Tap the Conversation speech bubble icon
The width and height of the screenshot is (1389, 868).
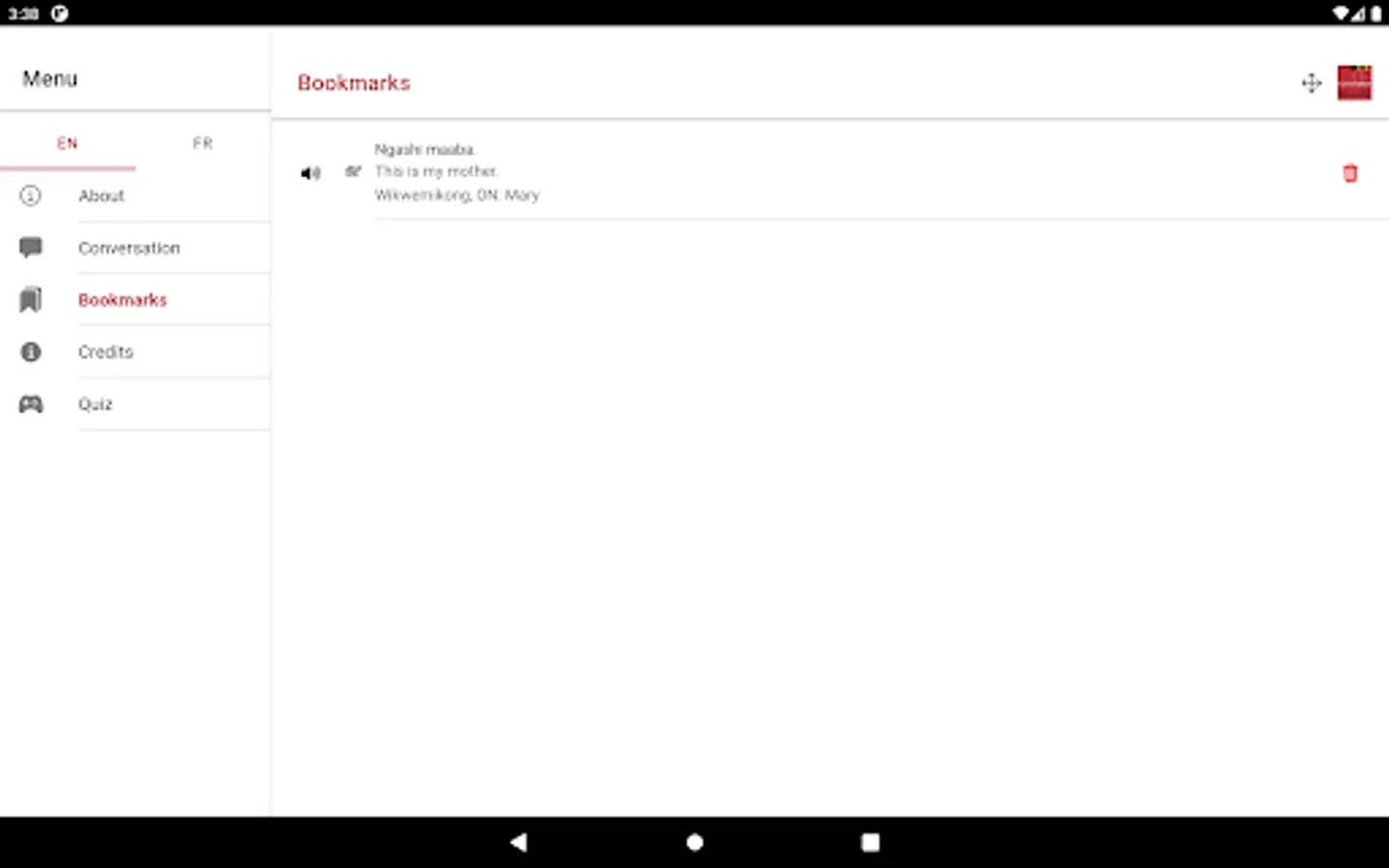[31, 248]
